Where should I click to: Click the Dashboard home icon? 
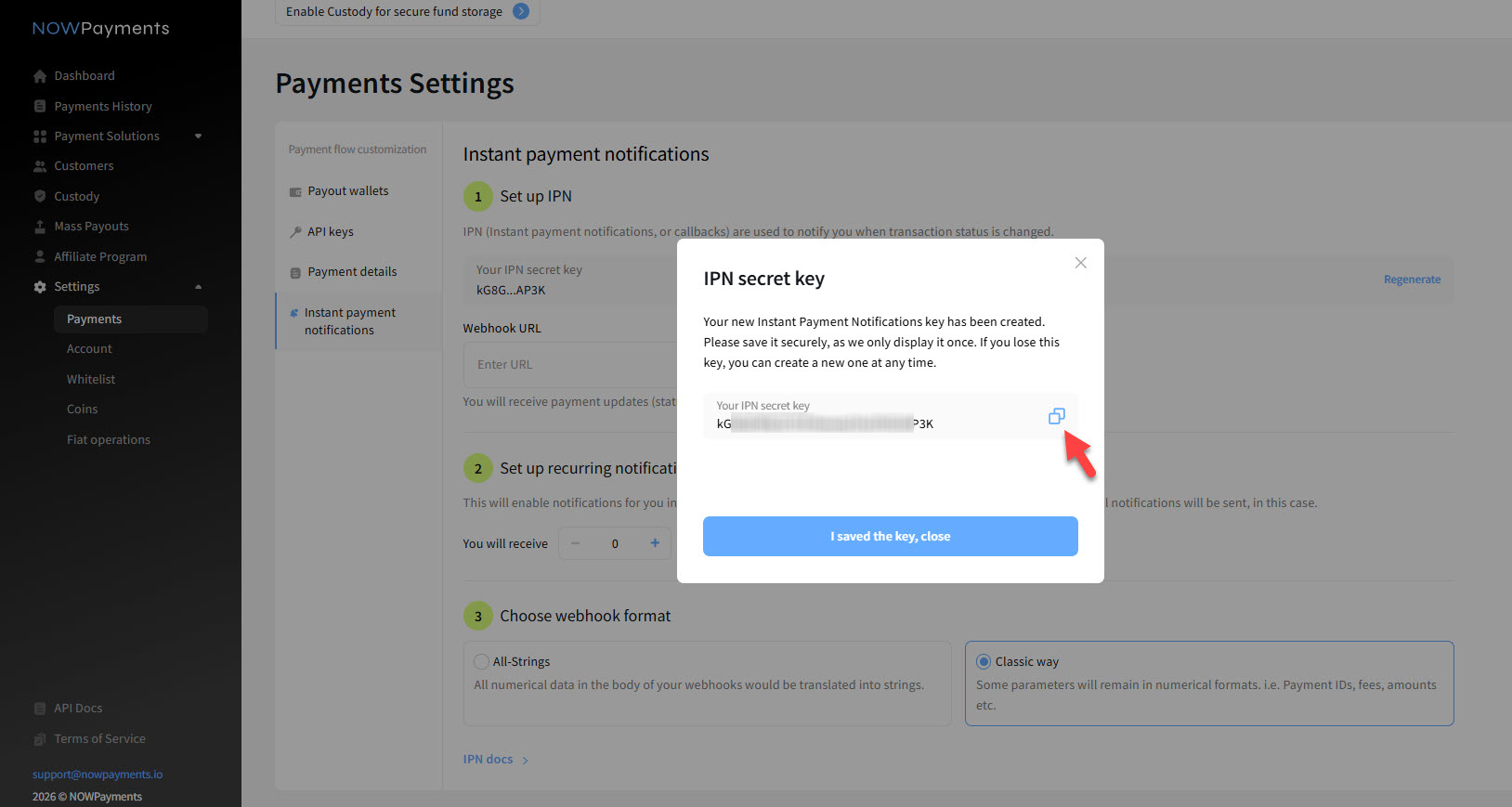tap(40, 76)
